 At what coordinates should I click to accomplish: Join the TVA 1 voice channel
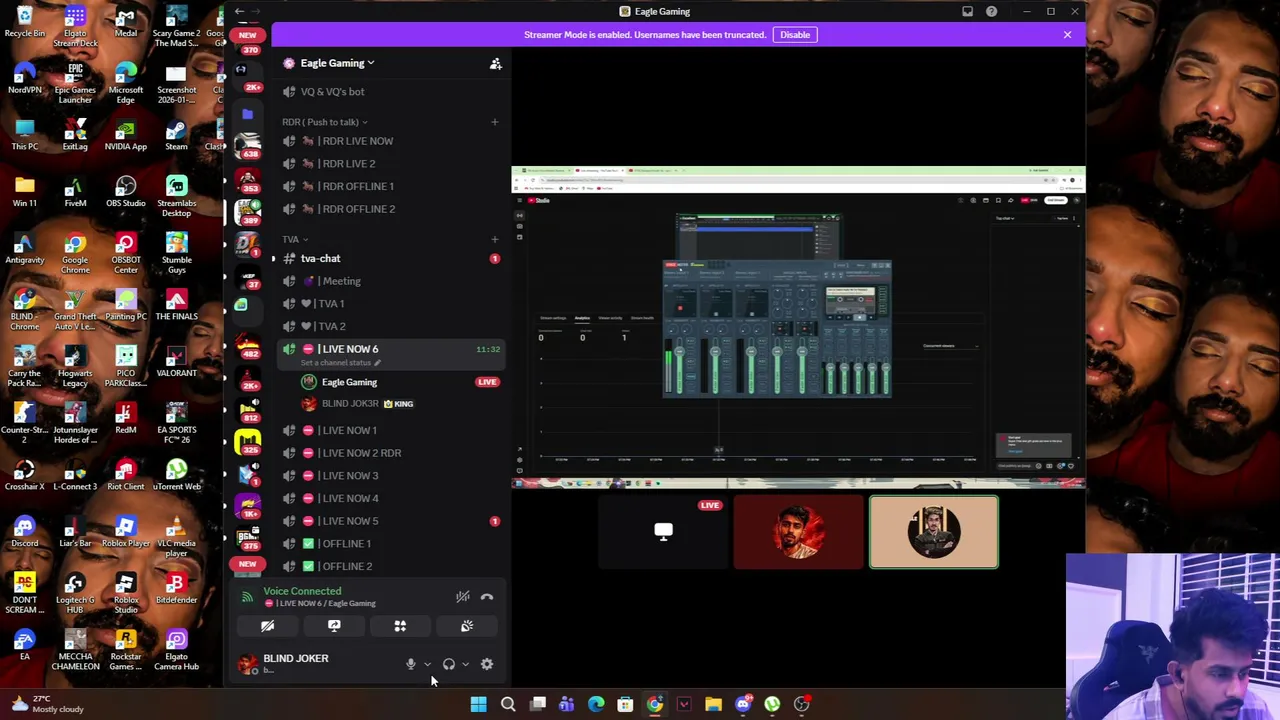(391, 304)
